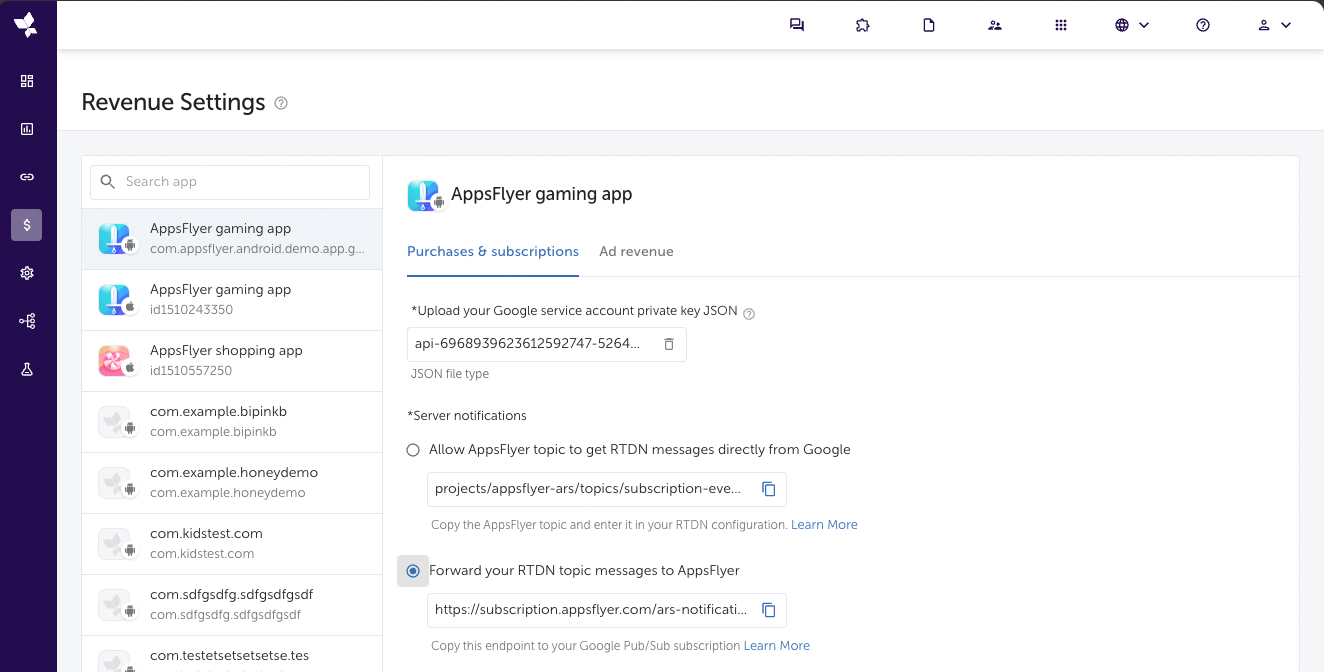Click the uploaded api-6968939623612592747 file name
This screenshot has height=672, width=1326.
point(527,344)
